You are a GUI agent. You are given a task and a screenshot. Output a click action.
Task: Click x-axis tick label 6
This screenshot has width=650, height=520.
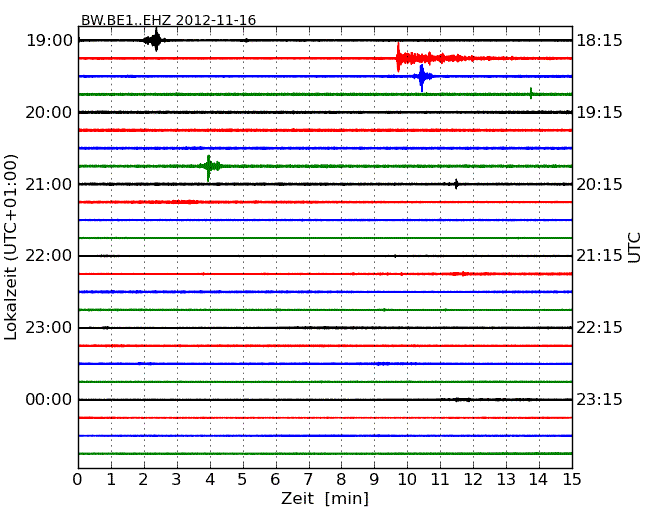pyautogui.click(x=276, y=480)
